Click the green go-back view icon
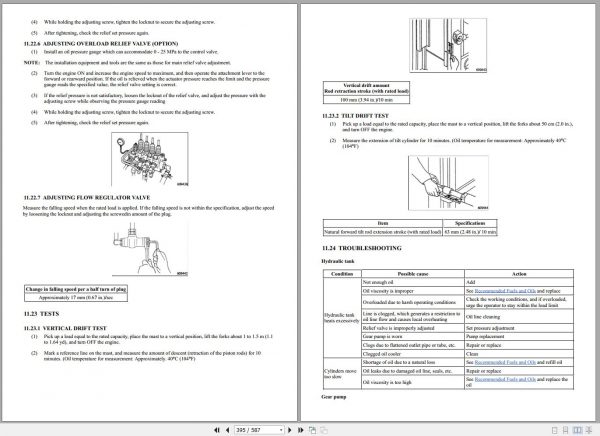Viewport: 600px width, 436px height. tap(312, 430)
